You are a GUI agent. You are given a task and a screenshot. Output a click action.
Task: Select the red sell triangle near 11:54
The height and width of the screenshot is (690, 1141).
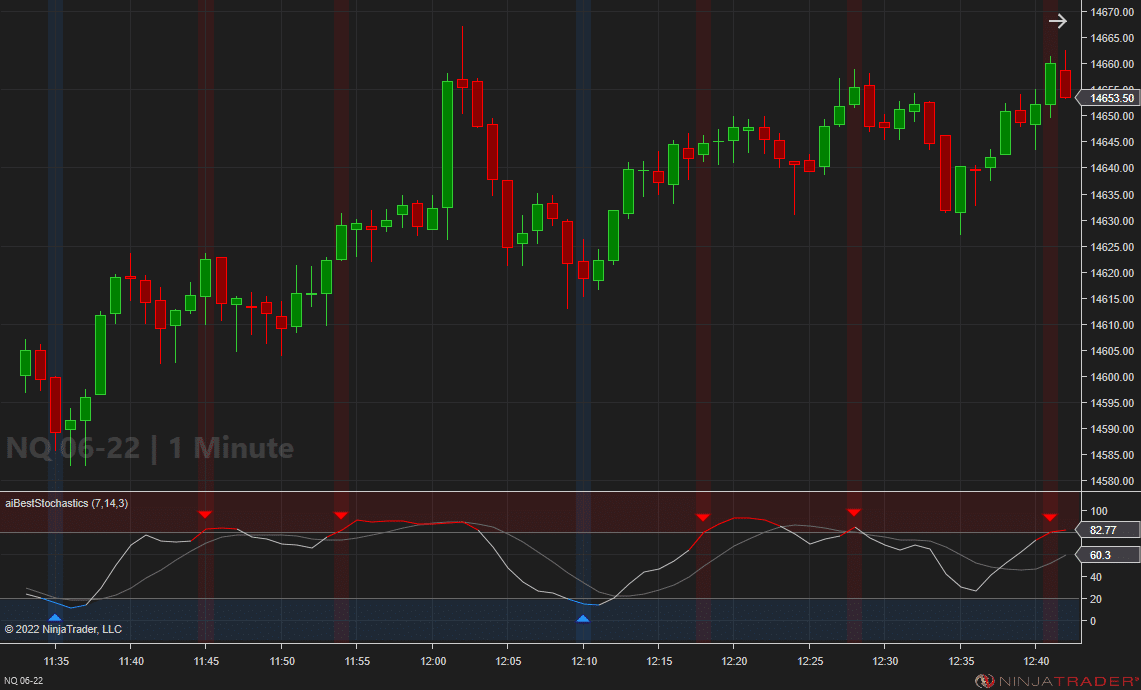click(x=341, y=514)
